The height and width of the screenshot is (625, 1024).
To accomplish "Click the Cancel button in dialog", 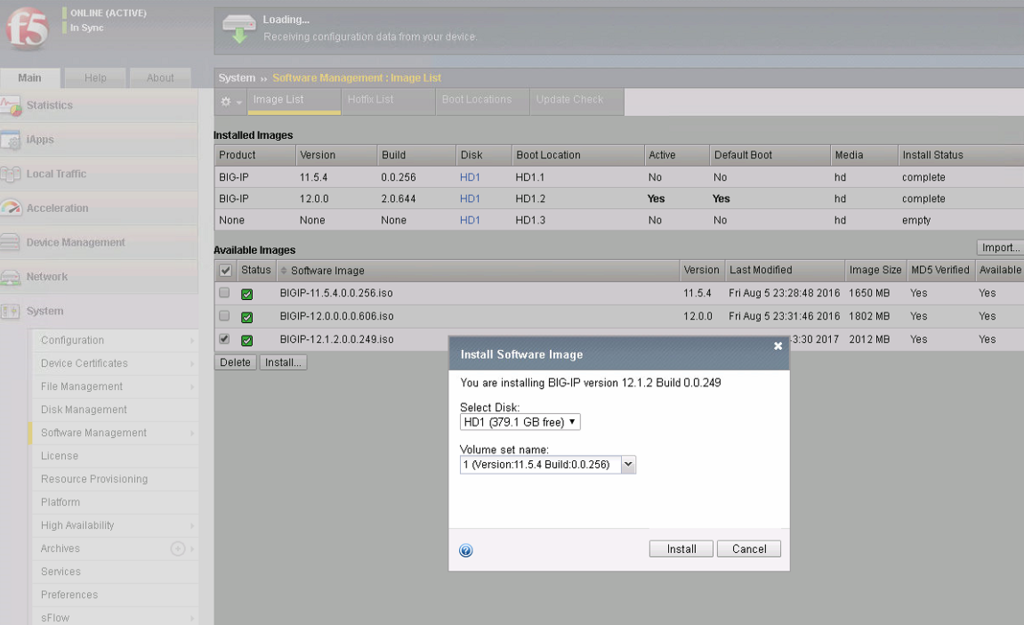I will 749,549.
